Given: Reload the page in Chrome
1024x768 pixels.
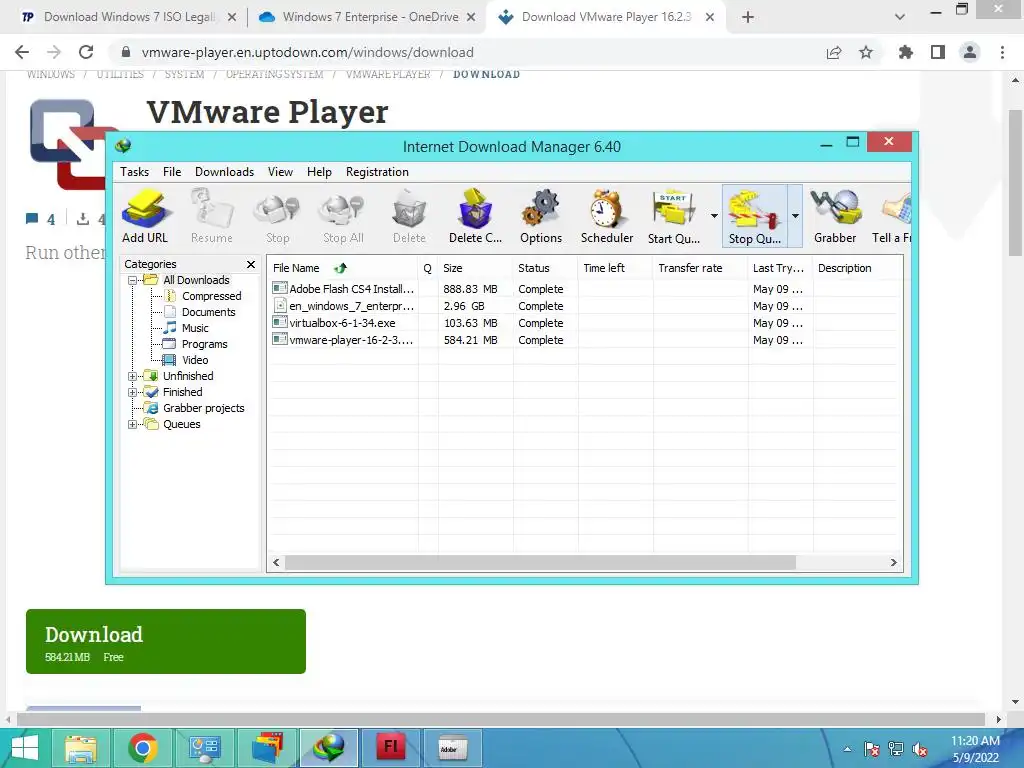Looking at the screenshot, I should coord(86,52).
